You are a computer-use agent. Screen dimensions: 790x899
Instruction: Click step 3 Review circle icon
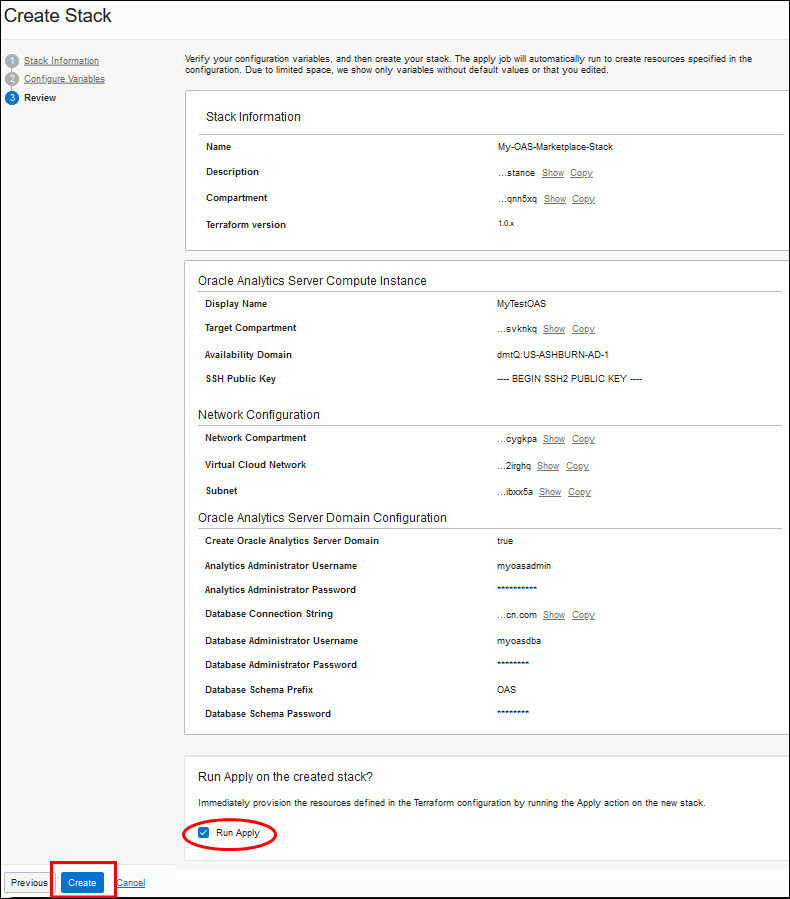12,97
